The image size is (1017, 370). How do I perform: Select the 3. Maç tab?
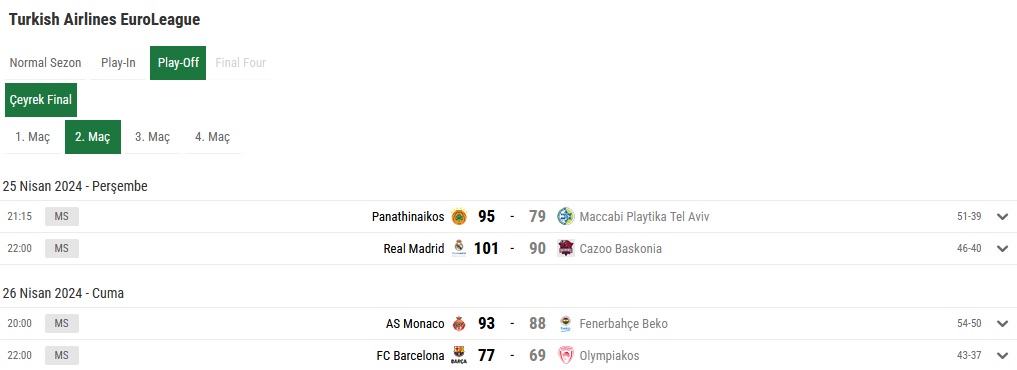coord(152,137)
